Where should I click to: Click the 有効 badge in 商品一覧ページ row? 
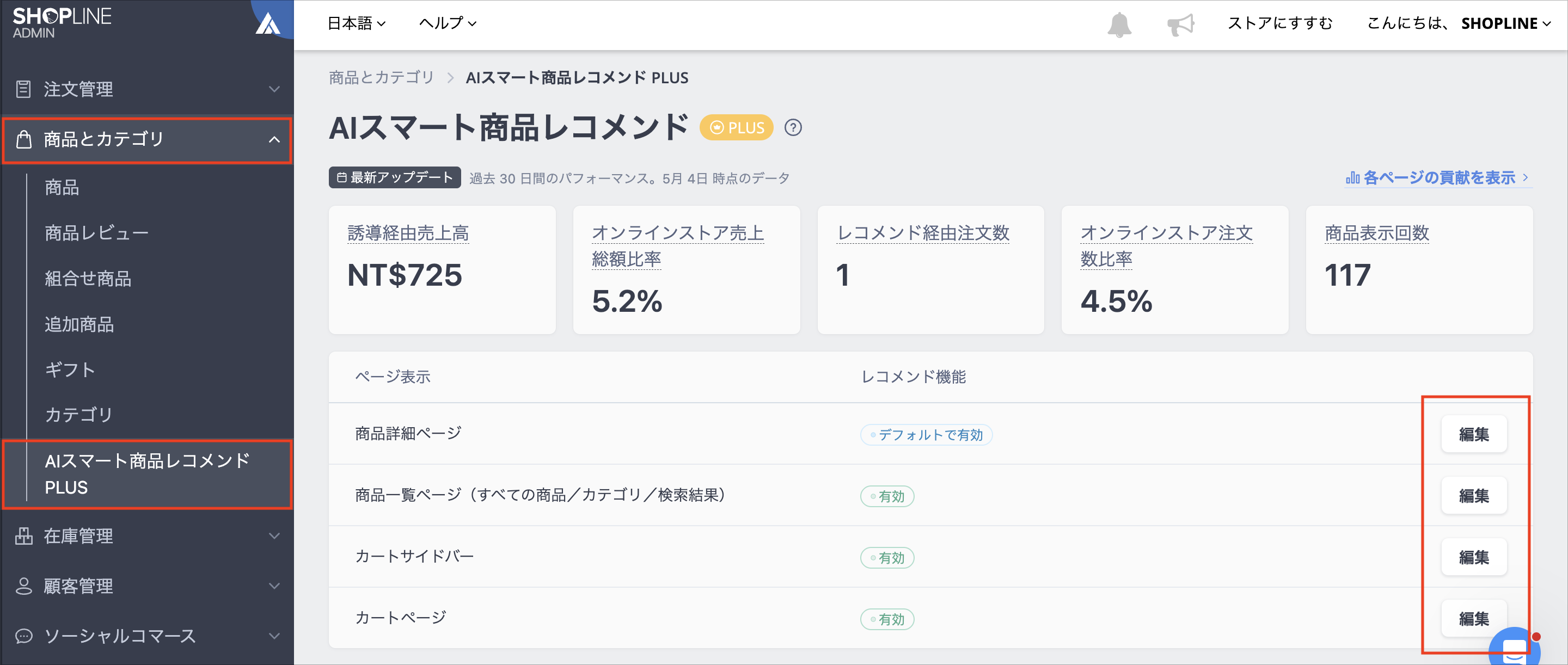pyautogui.click(x=887, y=496)
